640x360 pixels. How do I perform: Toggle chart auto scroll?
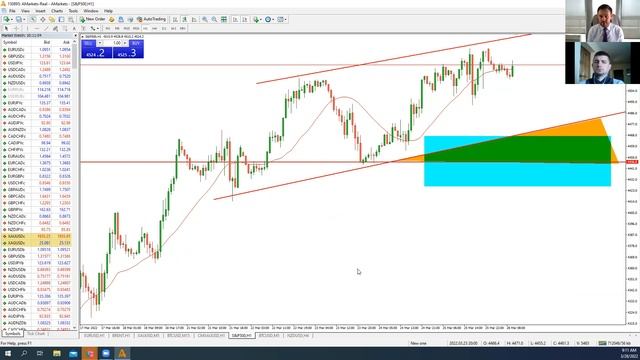click(235, 19)
